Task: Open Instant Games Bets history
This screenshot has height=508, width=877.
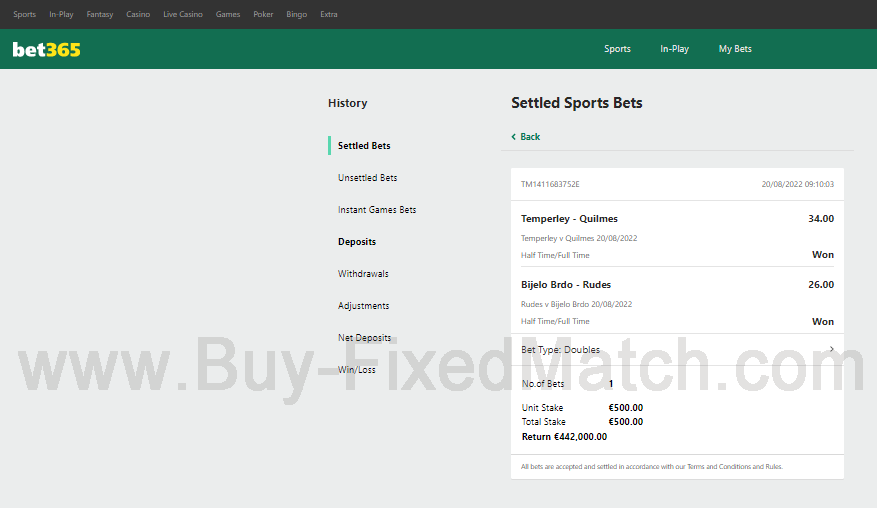Action: pos(377,210)
